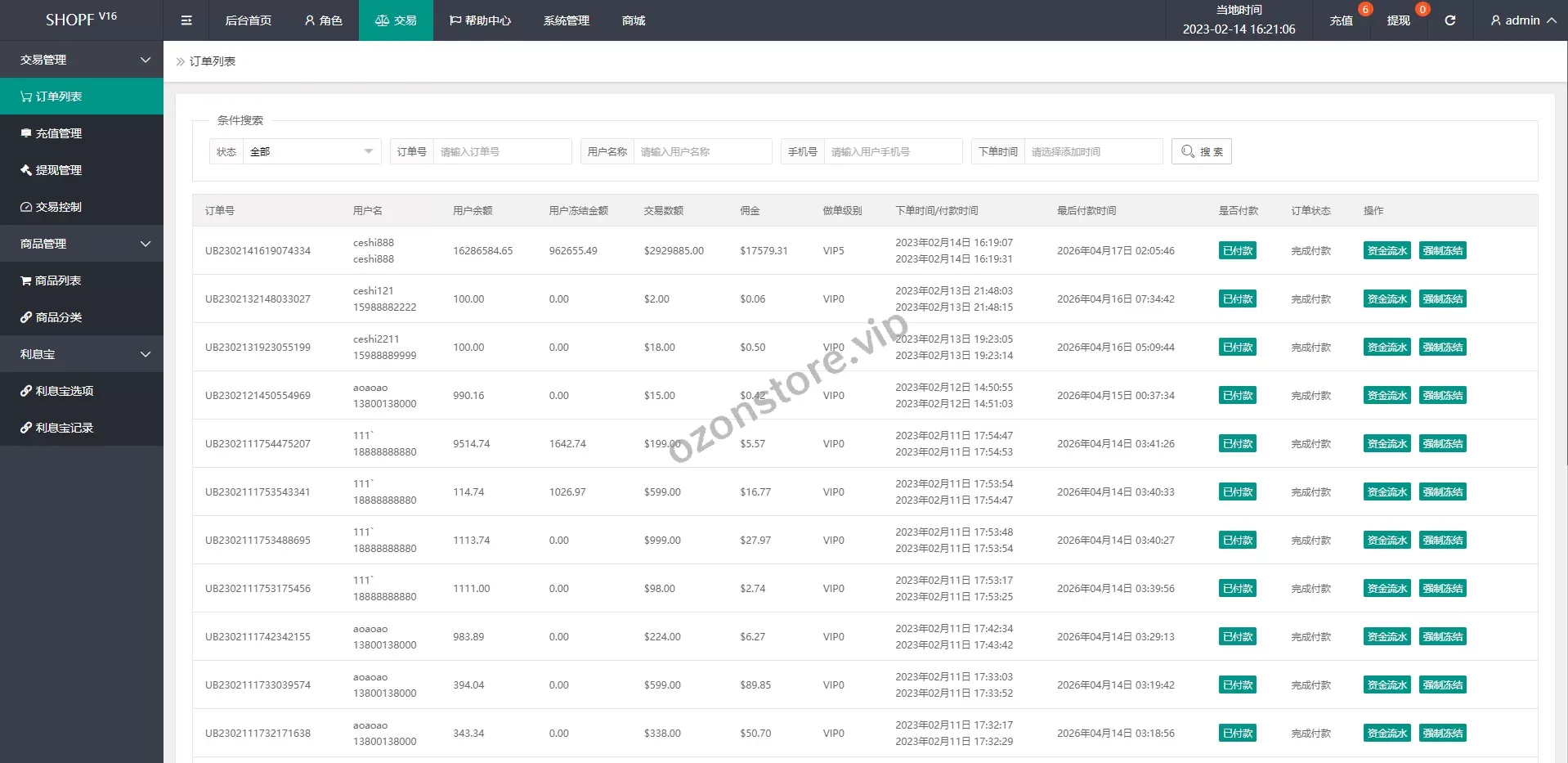Image resolution: width=1568 pixels, height=763 pixels.
Task: Open the 提现 withdrawal notifications
Action: [x=1398, y=20]
